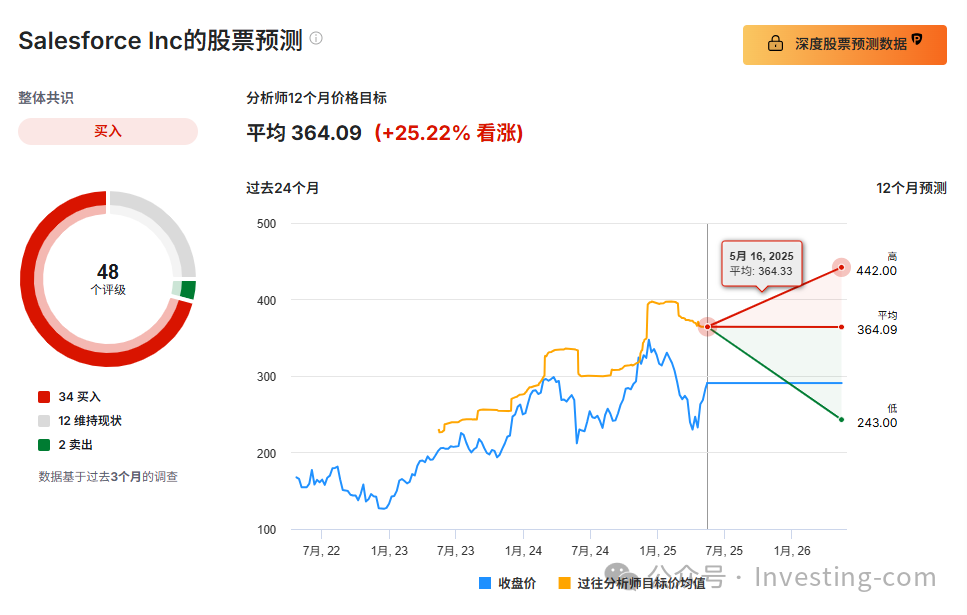This screenshot has width=967, height=615.
Task: Click the 48 个评级 donut center
Action: click(108, 279)
